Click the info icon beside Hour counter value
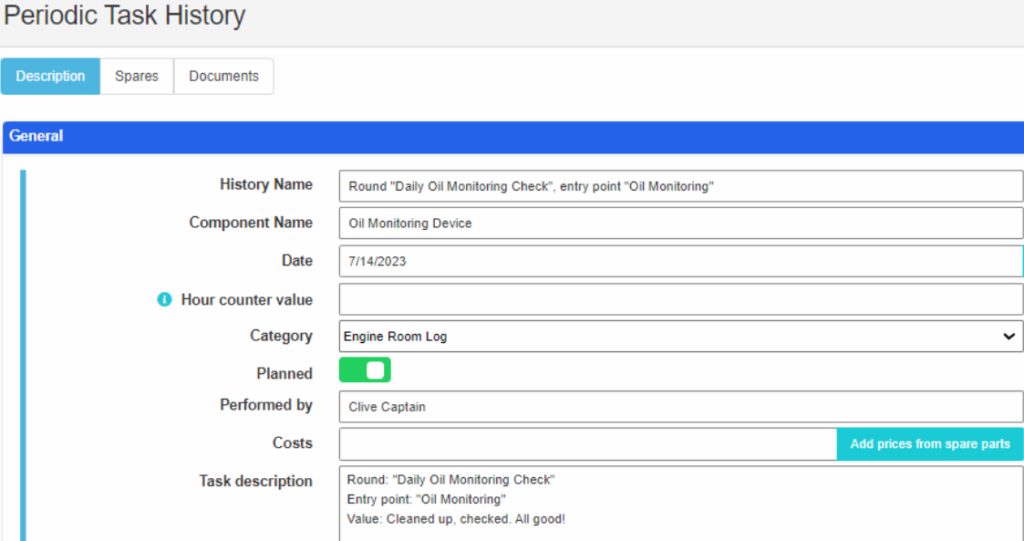This screenshot has height=541, width=1024. pos(165,299)
